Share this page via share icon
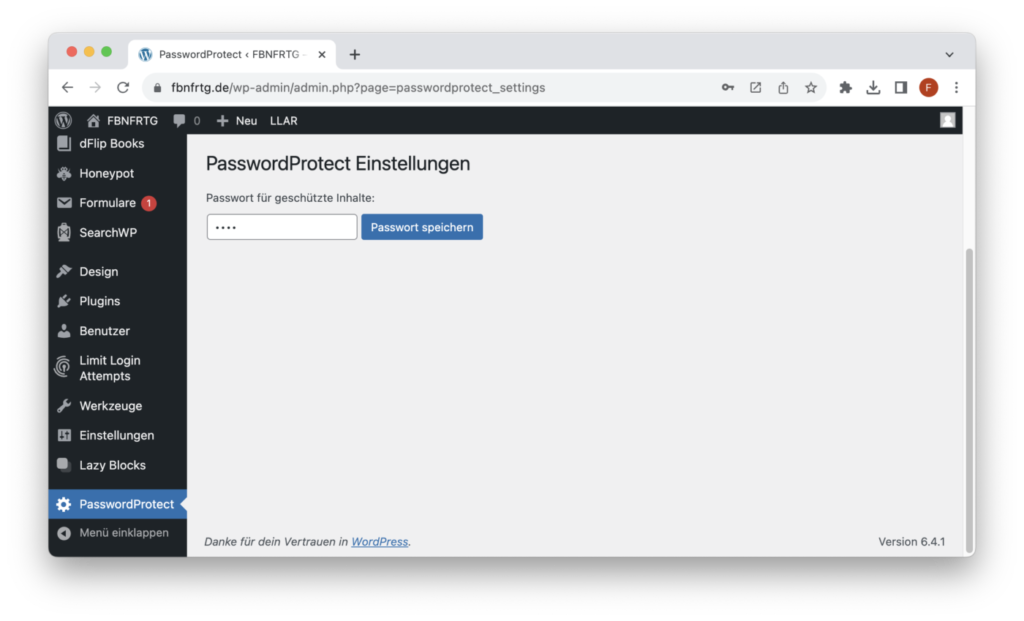 783,88
